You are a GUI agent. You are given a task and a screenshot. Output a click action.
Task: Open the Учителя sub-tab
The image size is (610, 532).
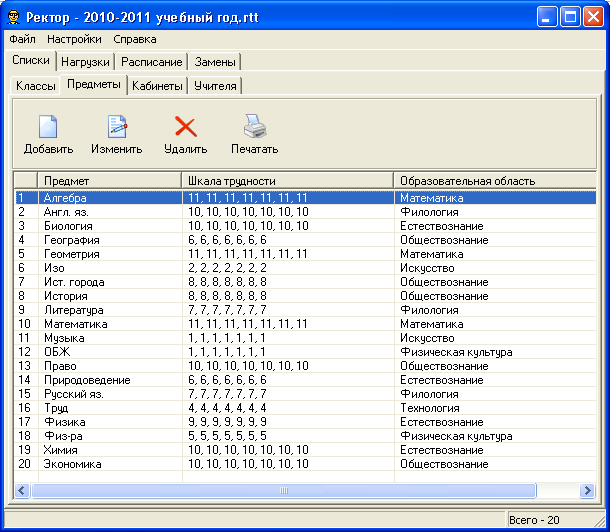tap(215, 86)
